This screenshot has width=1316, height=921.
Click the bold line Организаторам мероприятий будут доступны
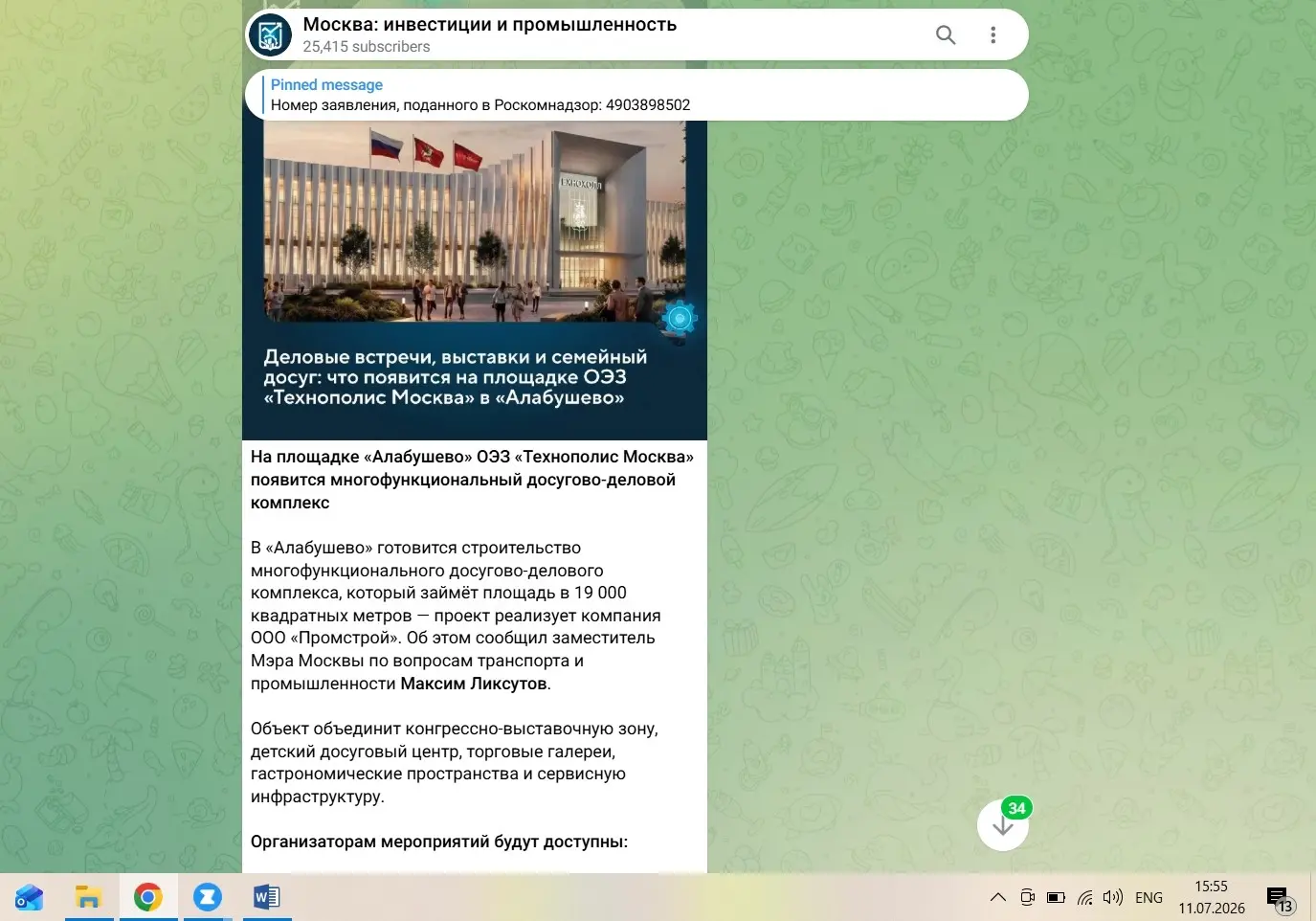click(x=439, y=842)
